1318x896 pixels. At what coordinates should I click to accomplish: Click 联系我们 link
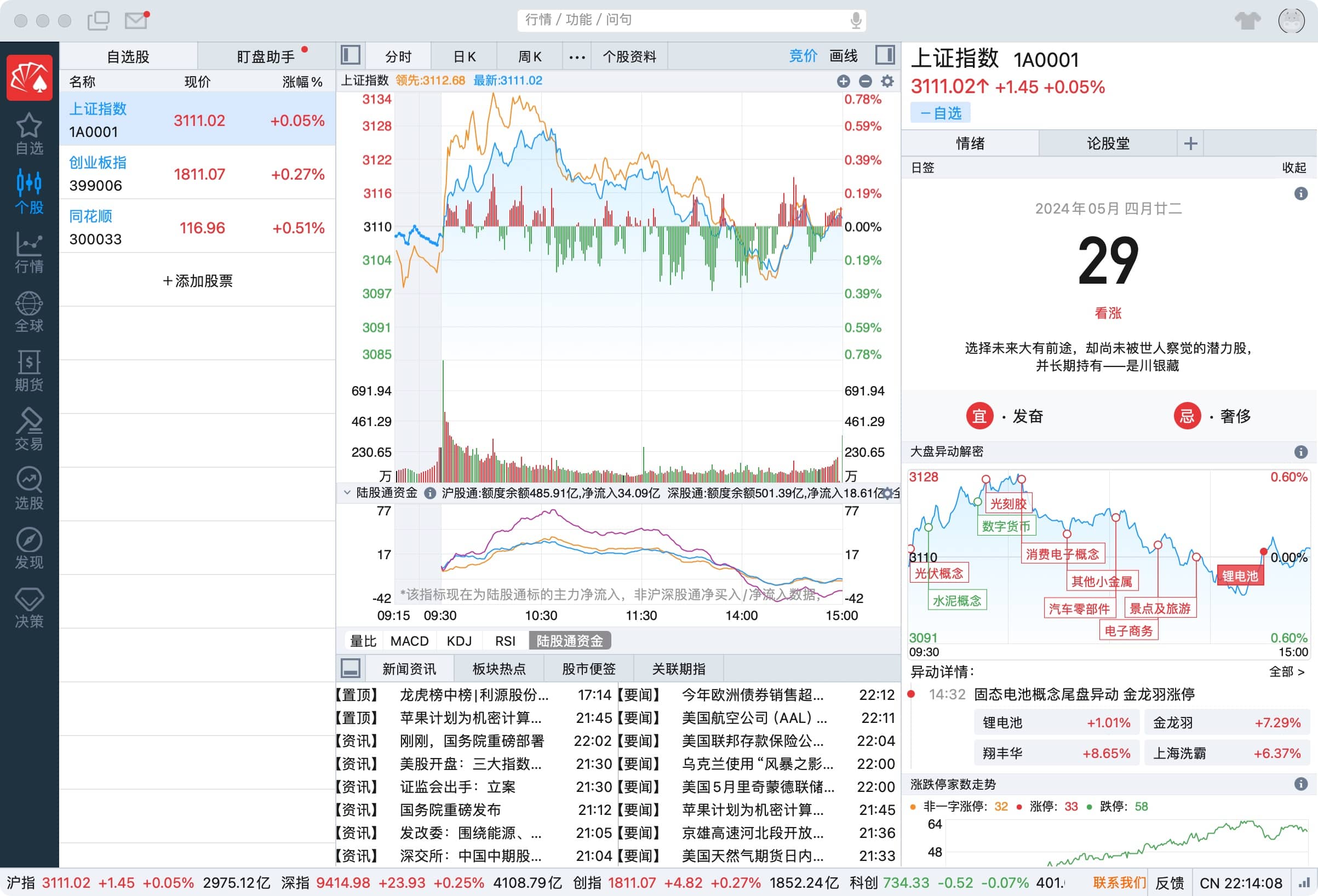coord(1119,883)
